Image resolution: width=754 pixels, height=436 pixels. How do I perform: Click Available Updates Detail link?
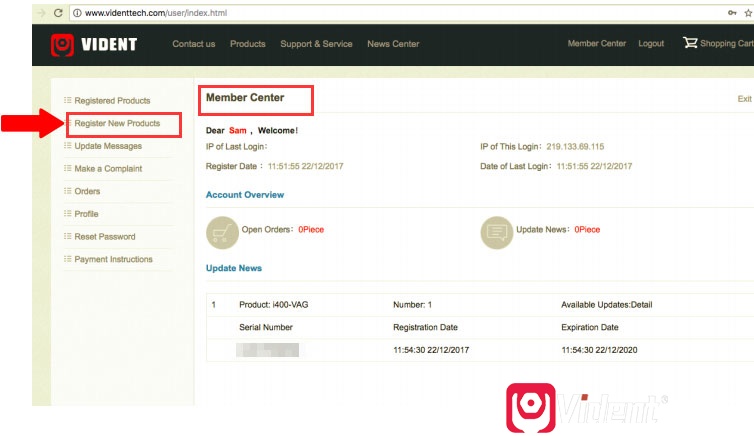click(607, 305)
